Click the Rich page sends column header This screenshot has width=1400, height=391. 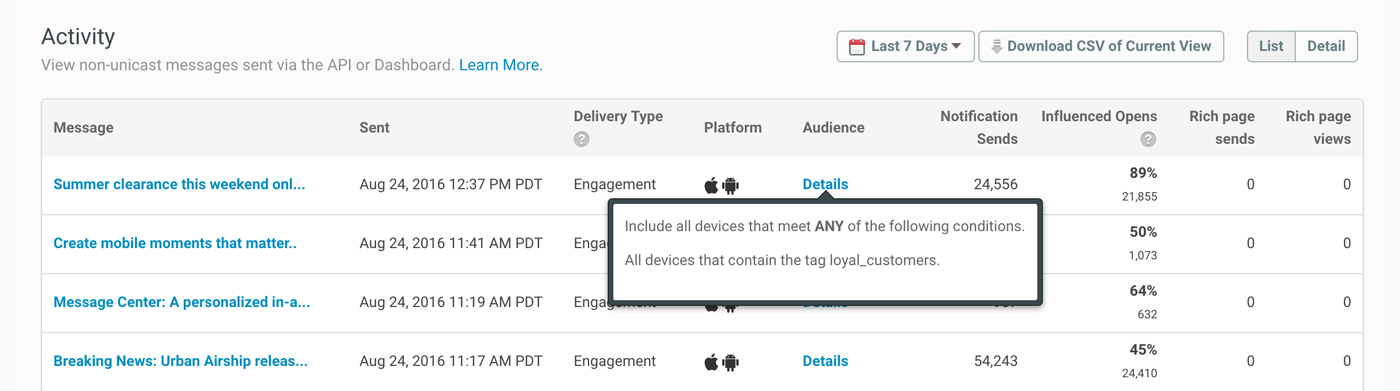1222,127
